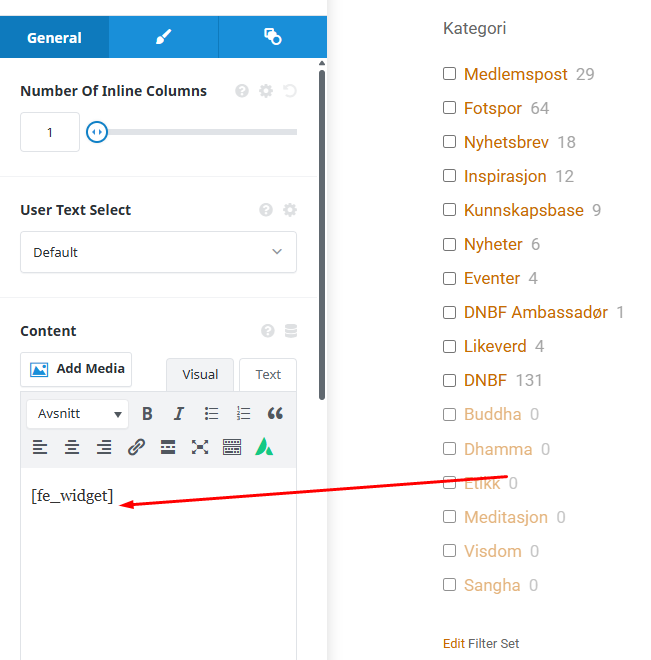
Task: Align text left in editor
Action: pos(40,447)
